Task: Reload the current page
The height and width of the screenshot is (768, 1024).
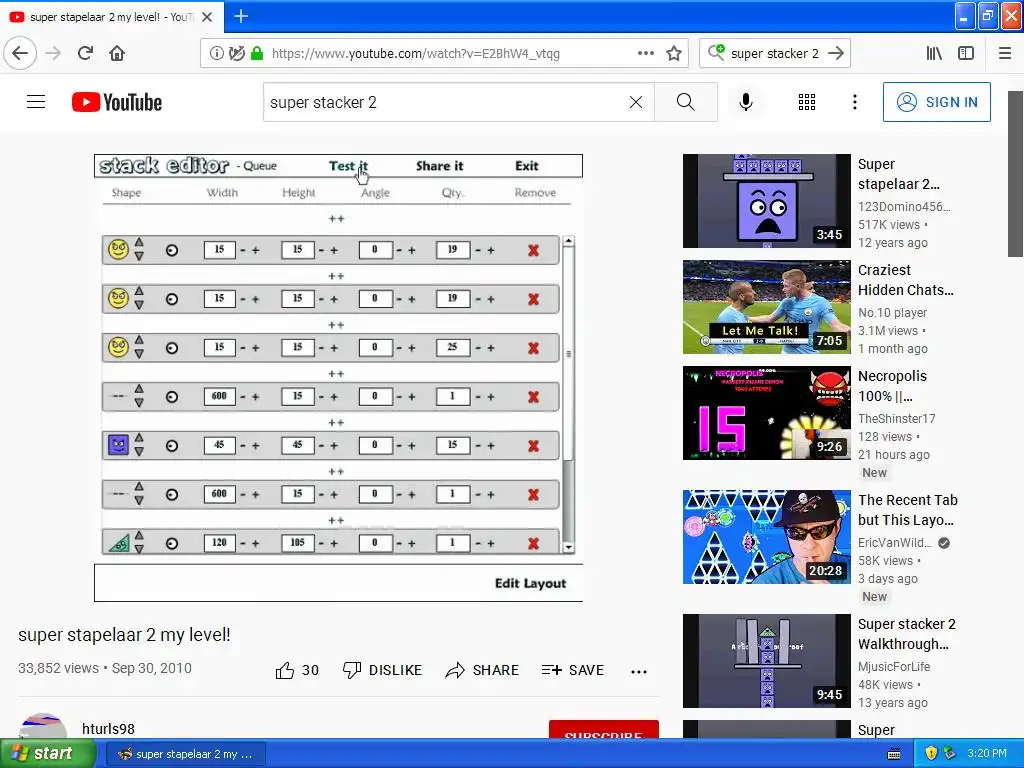Action: click(85, 53)
